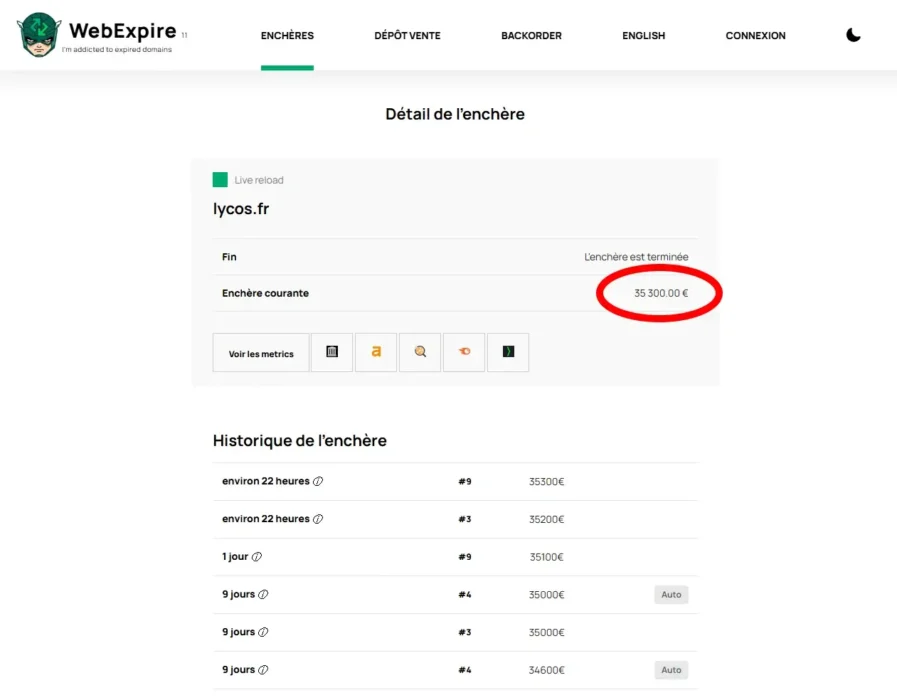Click info icon in the 35000€ #3 row
This screenshot has width=897, height=700.
(x=263, y=632)
